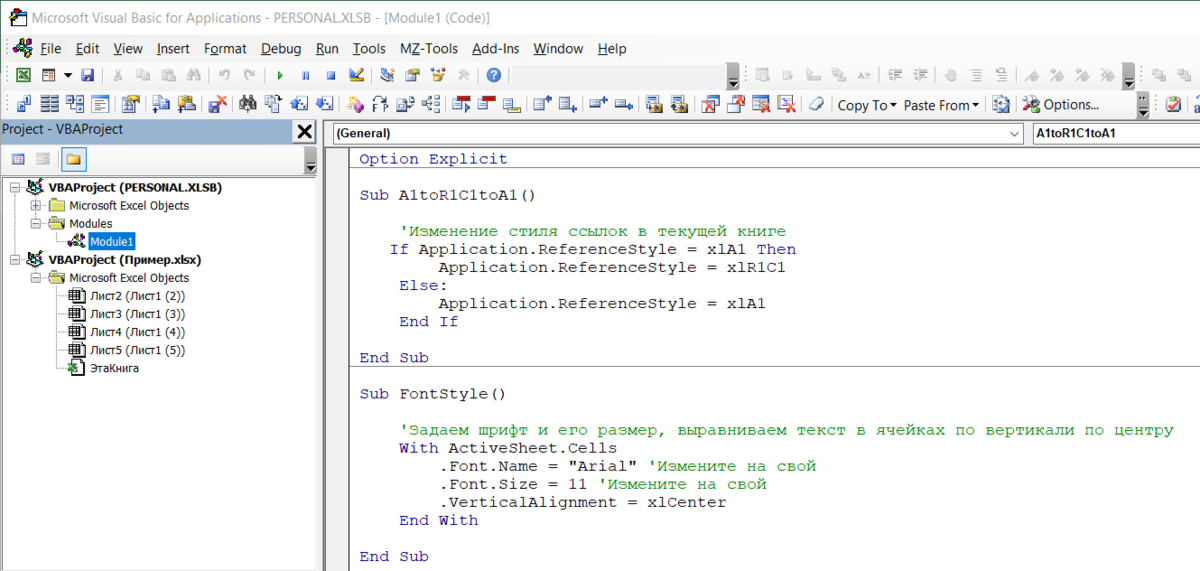Image resolution: width=1200 pixels, height=571 pixels.
Task: Click the eraser icon in MZ-Tools toolbar
Action: (816, 104)
